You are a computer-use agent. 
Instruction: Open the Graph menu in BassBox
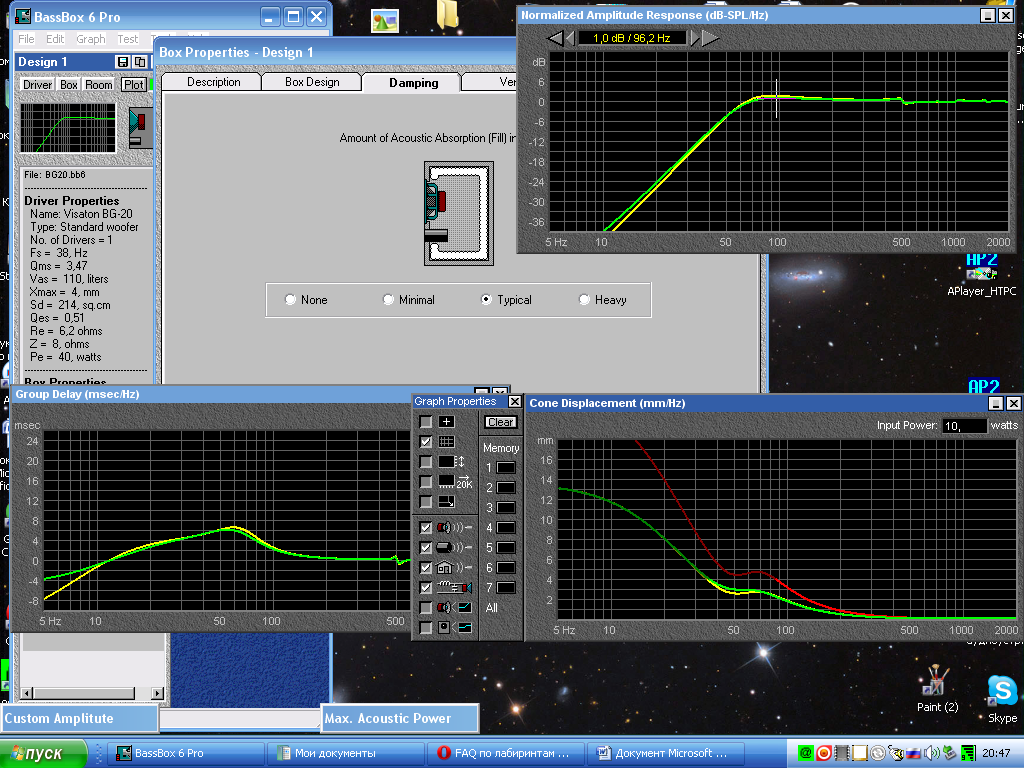[x=91, y=39]
